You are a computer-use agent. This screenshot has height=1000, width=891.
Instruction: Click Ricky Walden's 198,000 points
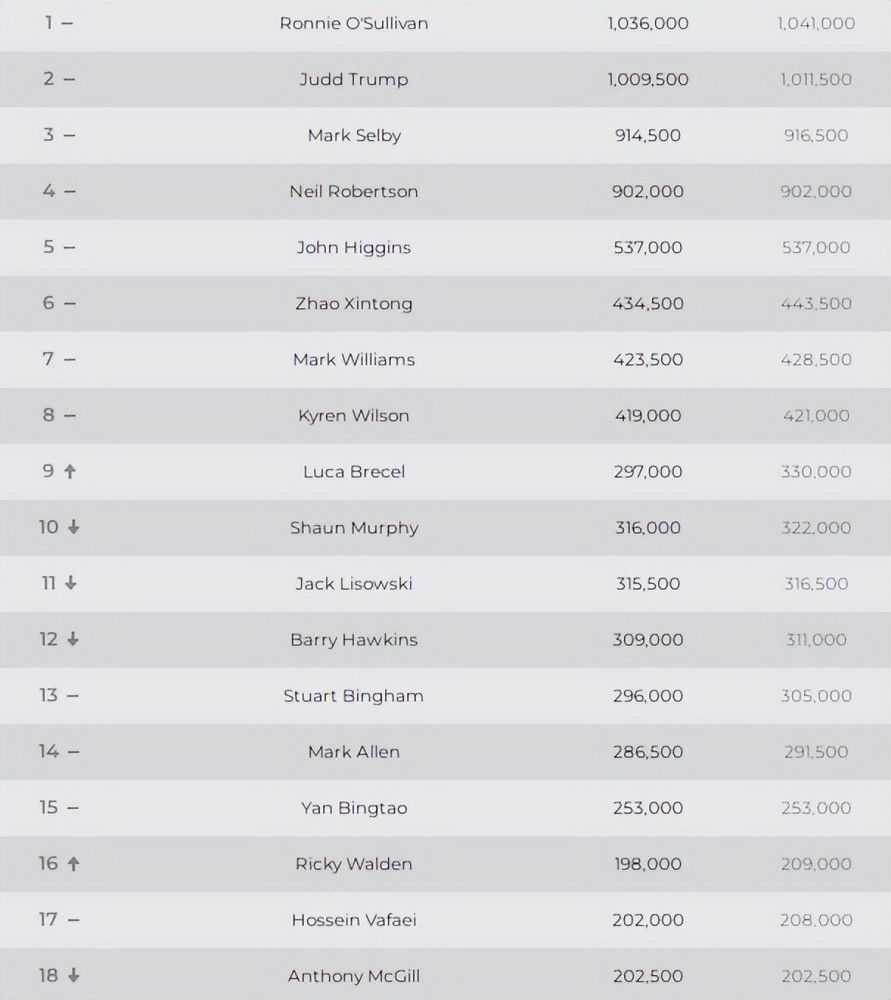(x=648, y=864)
